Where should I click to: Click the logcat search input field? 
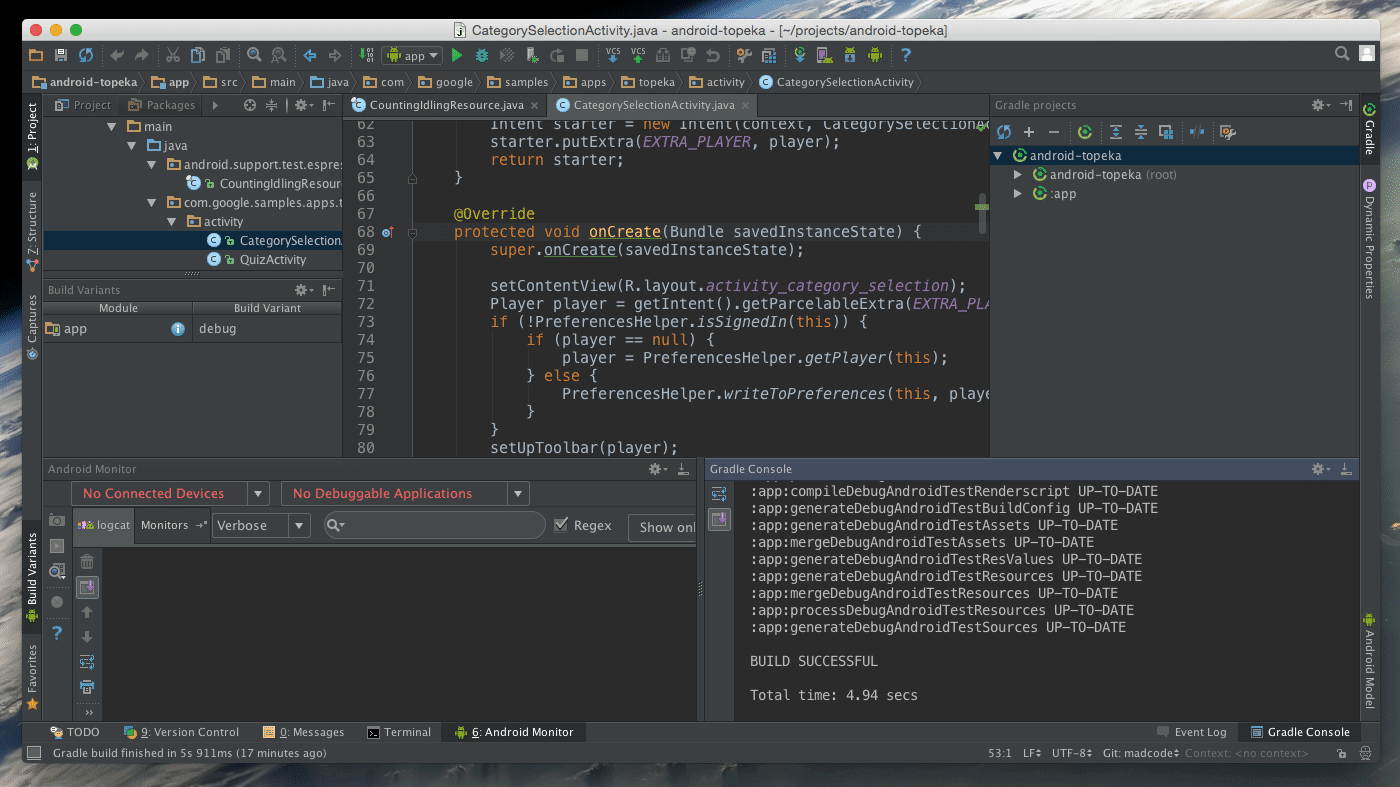434,525
